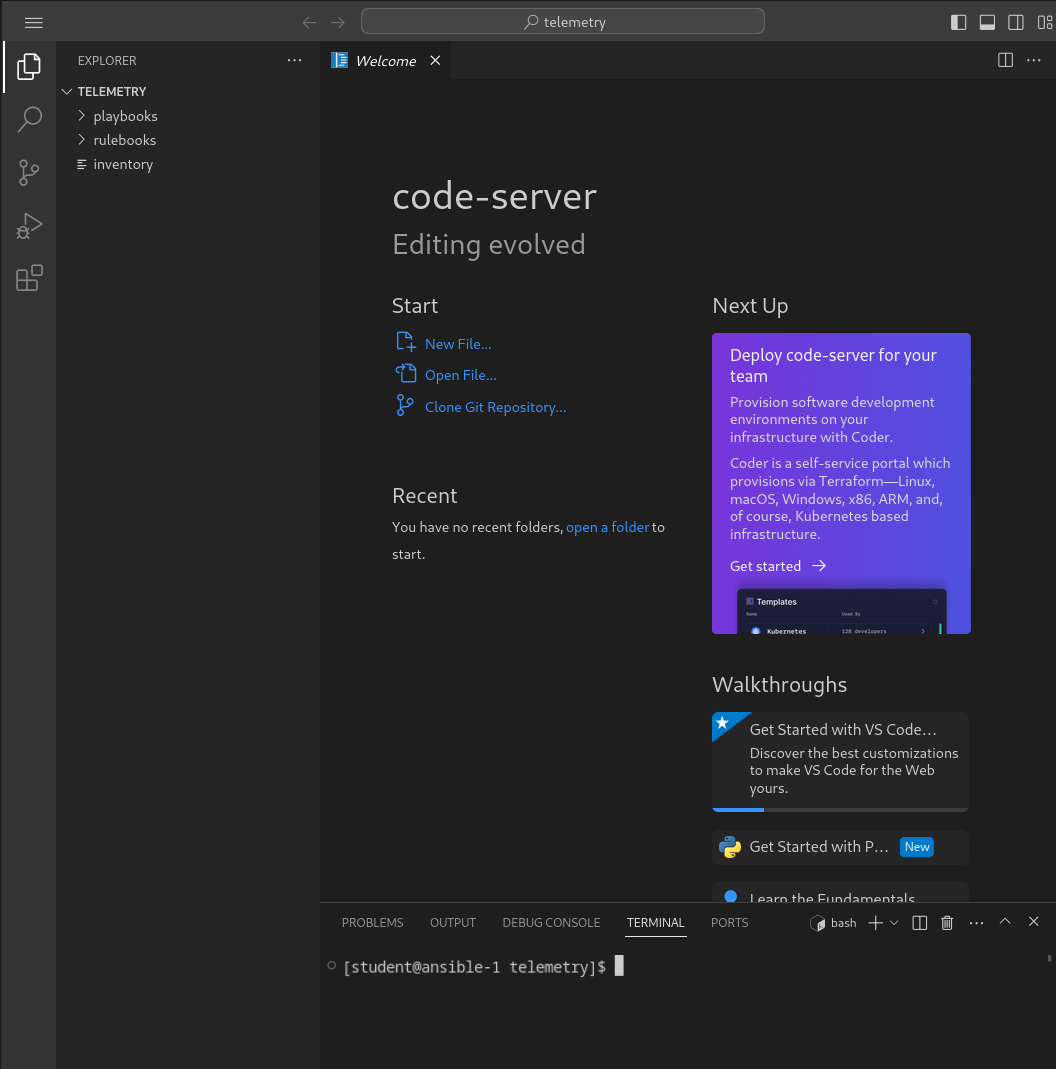1056x1069 pixels.
Task: Click the New badge on Python walkthrough
Action: (x=917, y=847)
